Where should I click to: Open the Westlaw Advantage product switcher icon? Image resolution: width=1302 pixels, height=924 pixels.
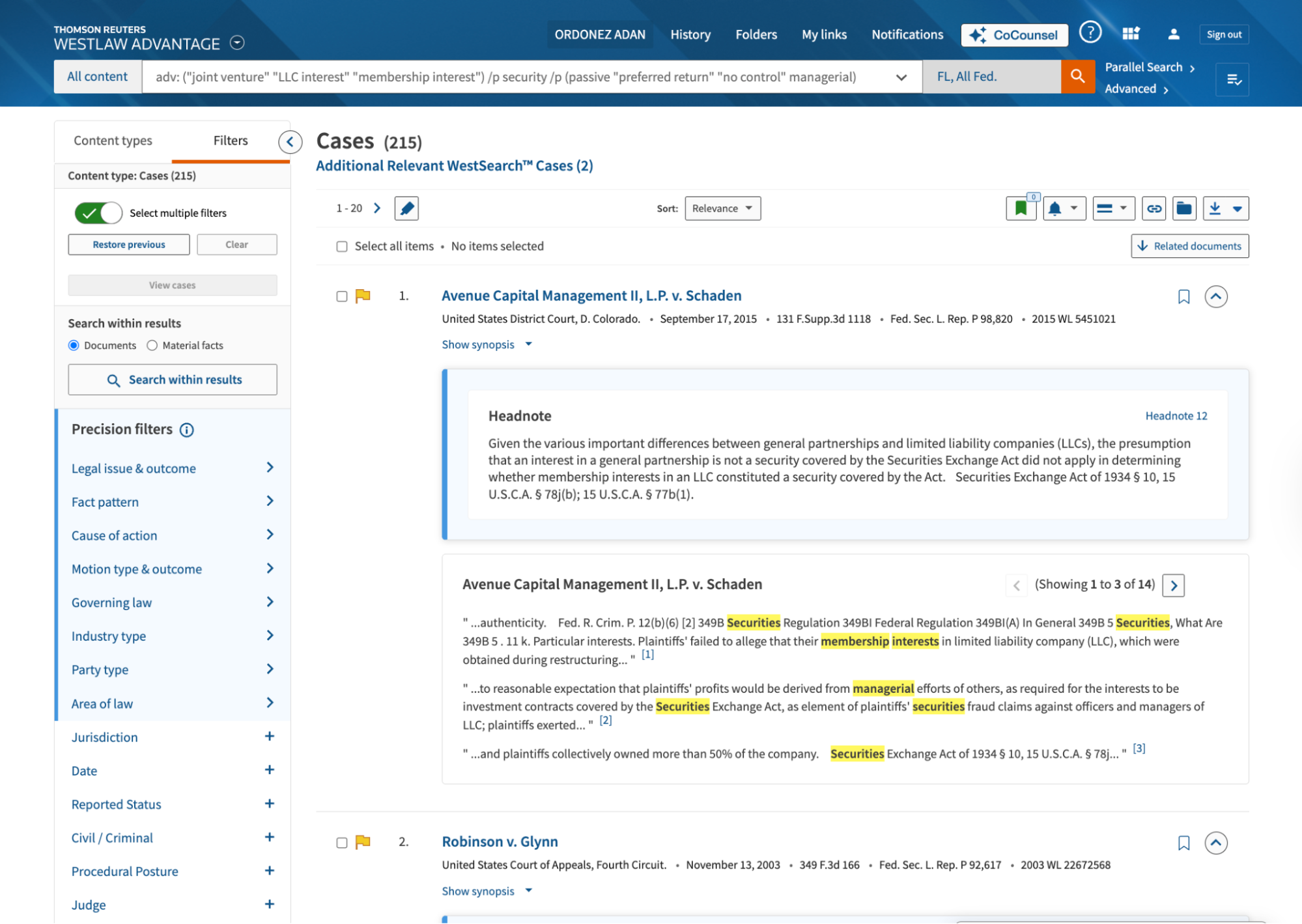(238, 43)
